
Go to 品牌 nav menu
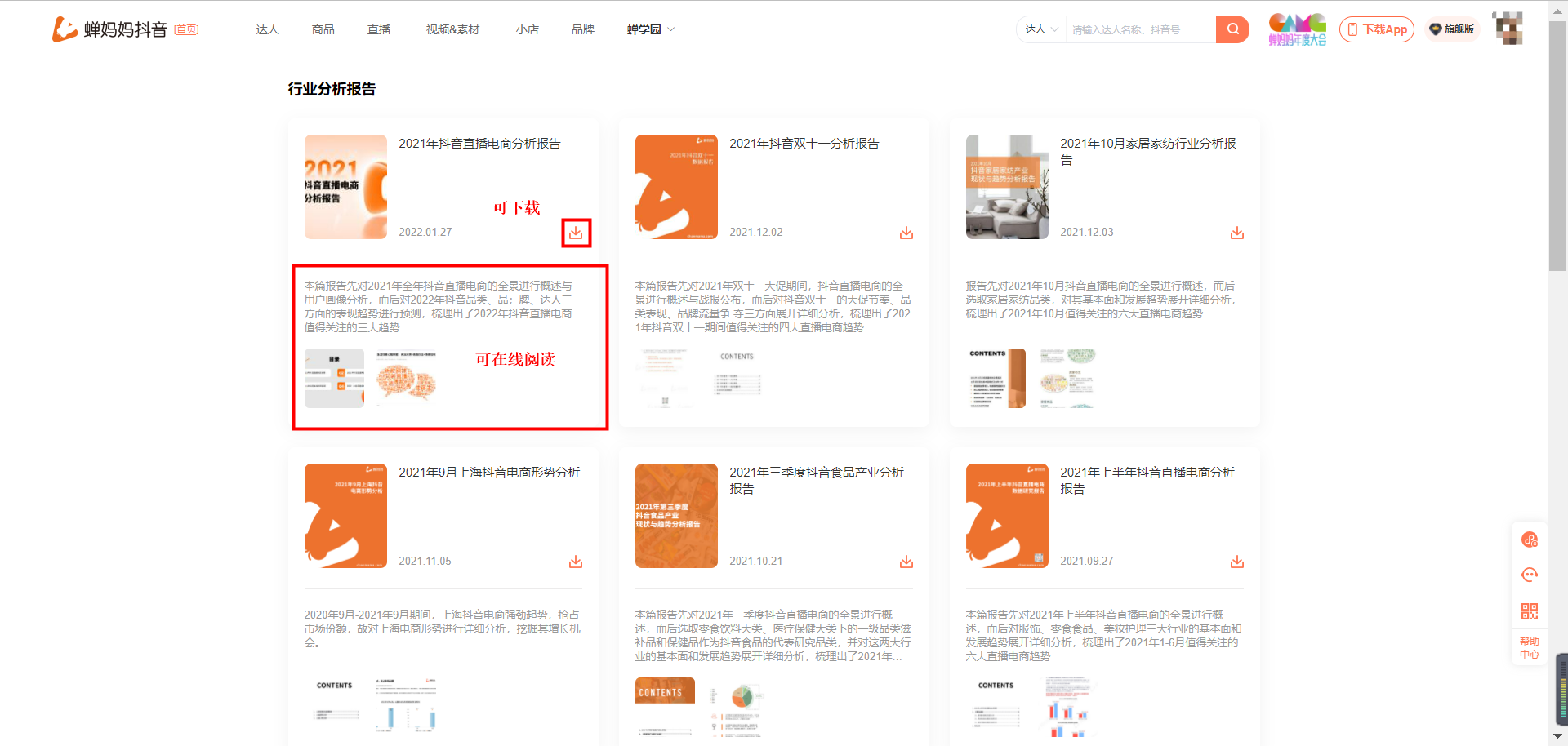[x=583, y=29]
